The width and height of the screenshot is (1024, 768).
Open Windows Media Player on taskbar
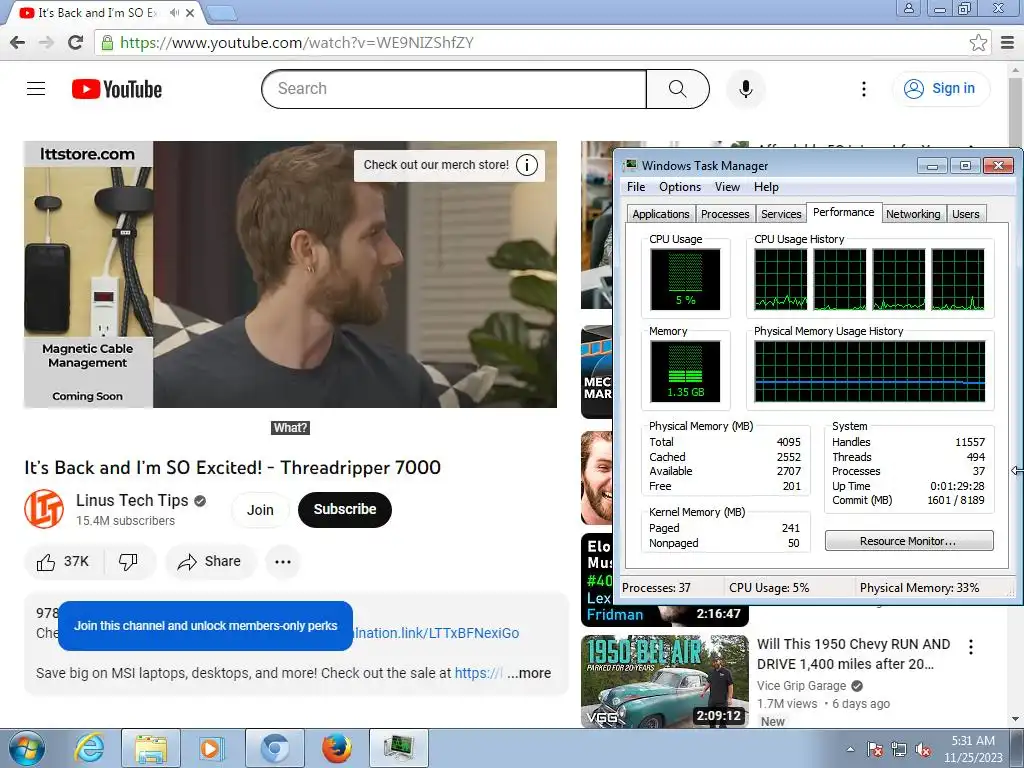pyautogui.click(x=210, y=748)
